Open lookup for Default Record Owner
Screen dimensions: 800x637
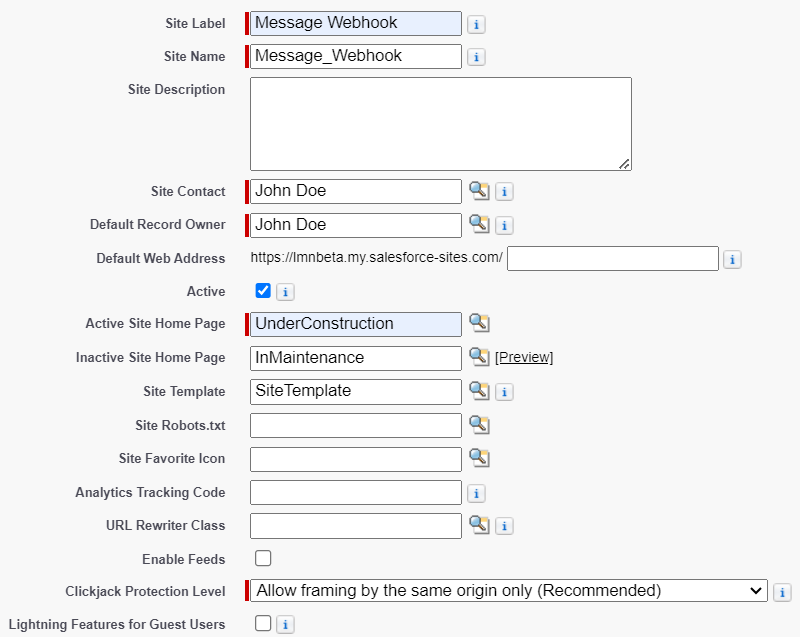tap(479, 224)
